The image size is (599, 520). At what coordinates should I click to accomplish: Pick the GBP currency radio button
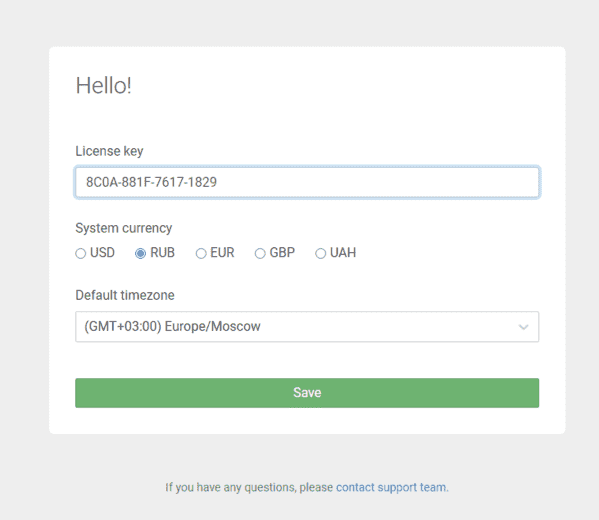(x=260, y=253)
